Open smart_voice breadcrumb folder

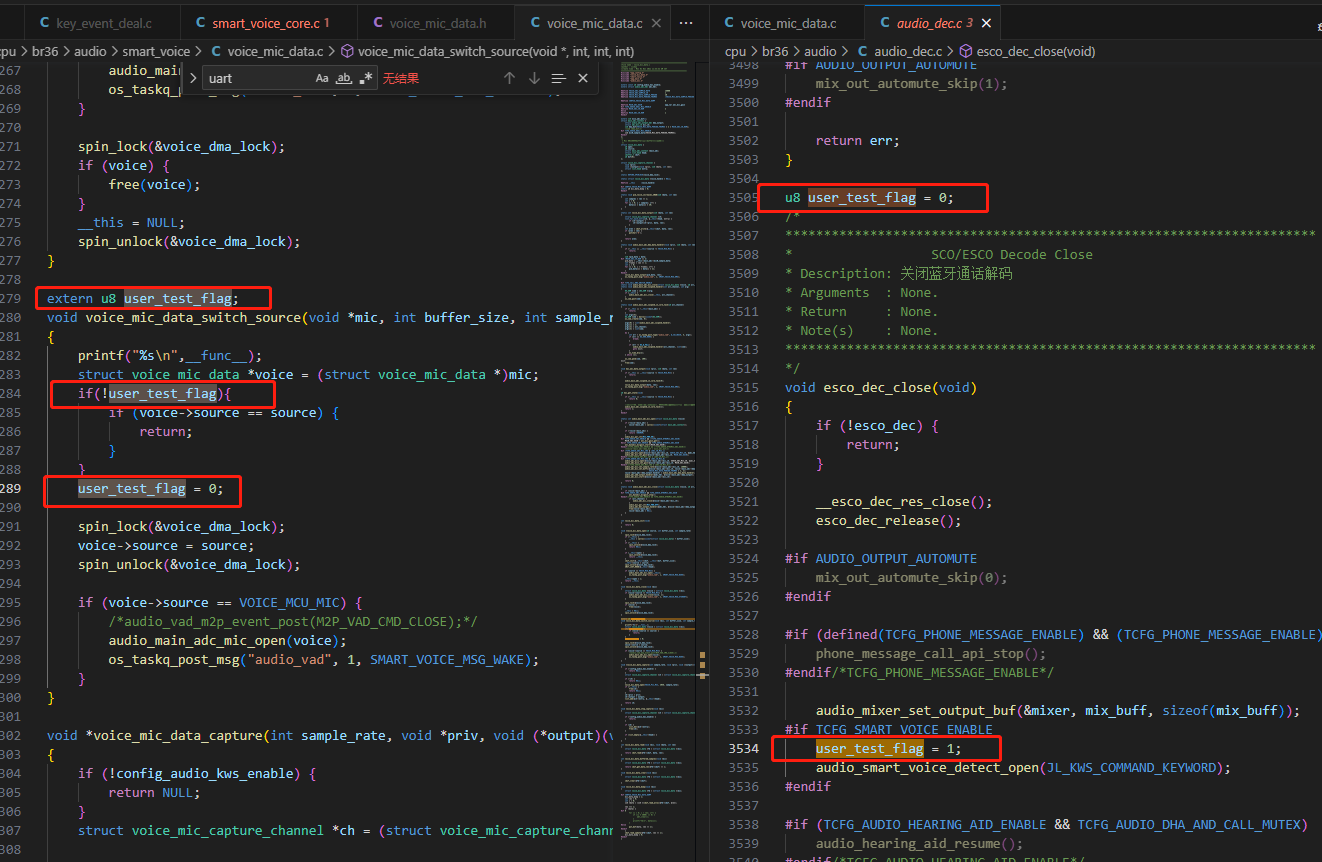(156, 51)
